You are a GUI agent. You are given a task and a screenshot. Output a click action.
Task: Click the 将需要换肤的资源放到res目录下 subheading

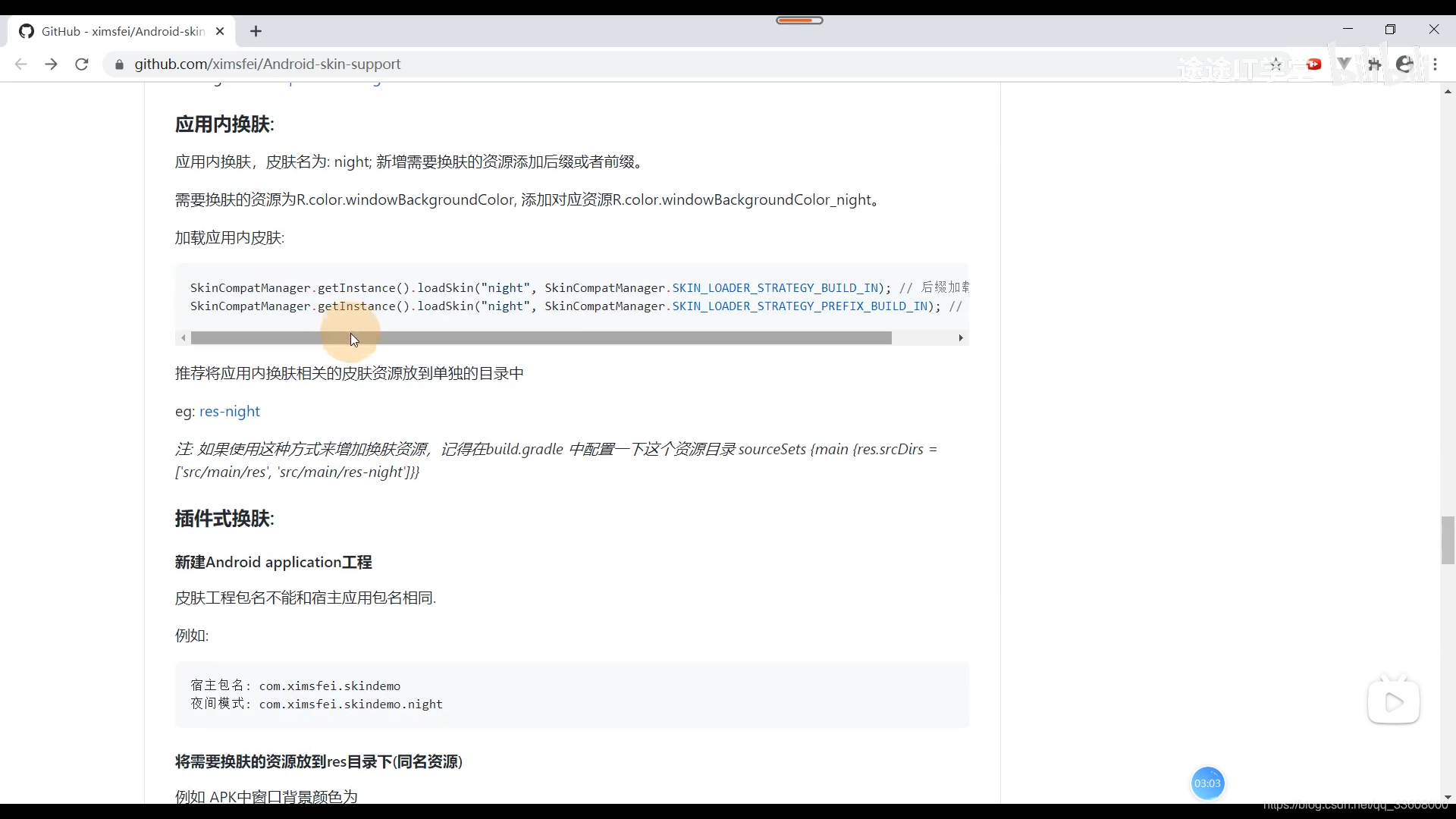(318, 761)
